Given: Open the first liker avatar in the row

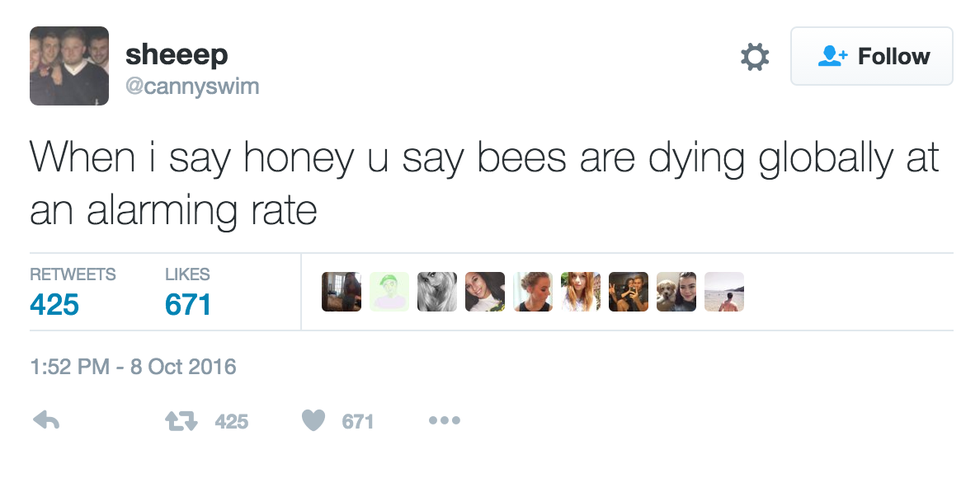Looking at the screenshot, I should (x=341, y=292).
